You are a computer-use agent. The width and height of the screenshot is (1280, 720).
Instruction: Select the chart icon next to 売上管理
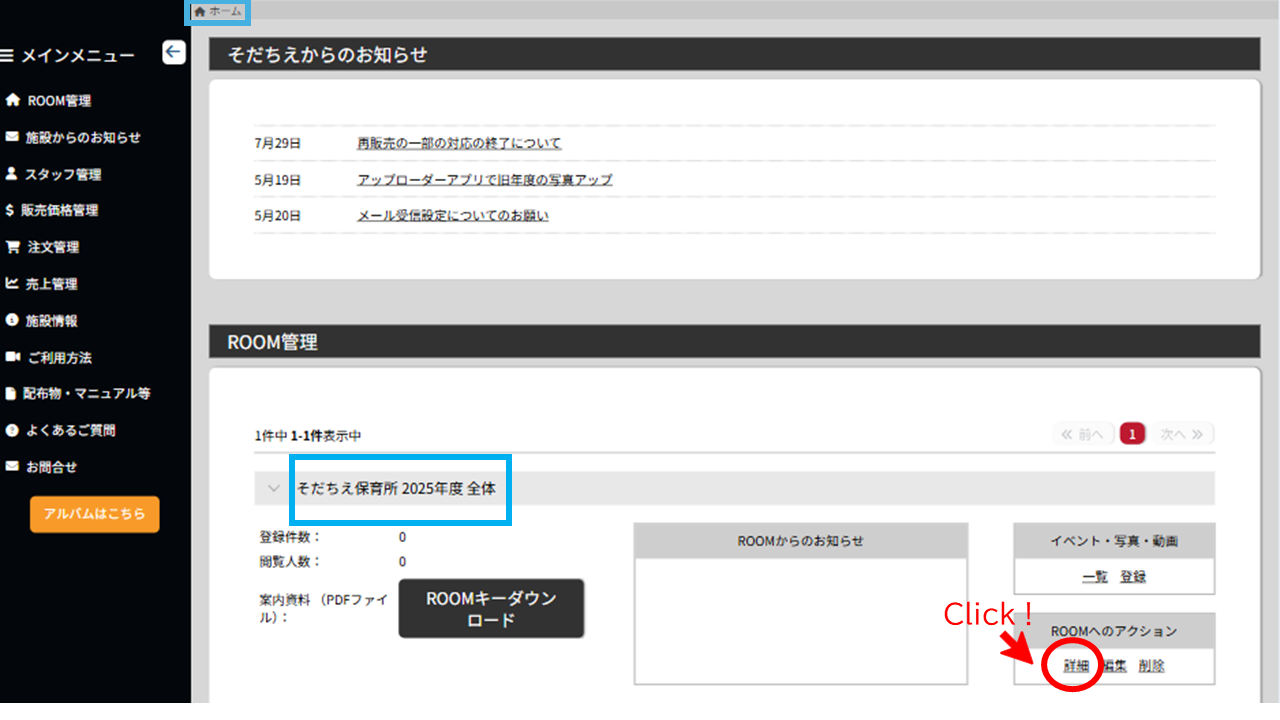pyautogui.click(x=11, y=283)
